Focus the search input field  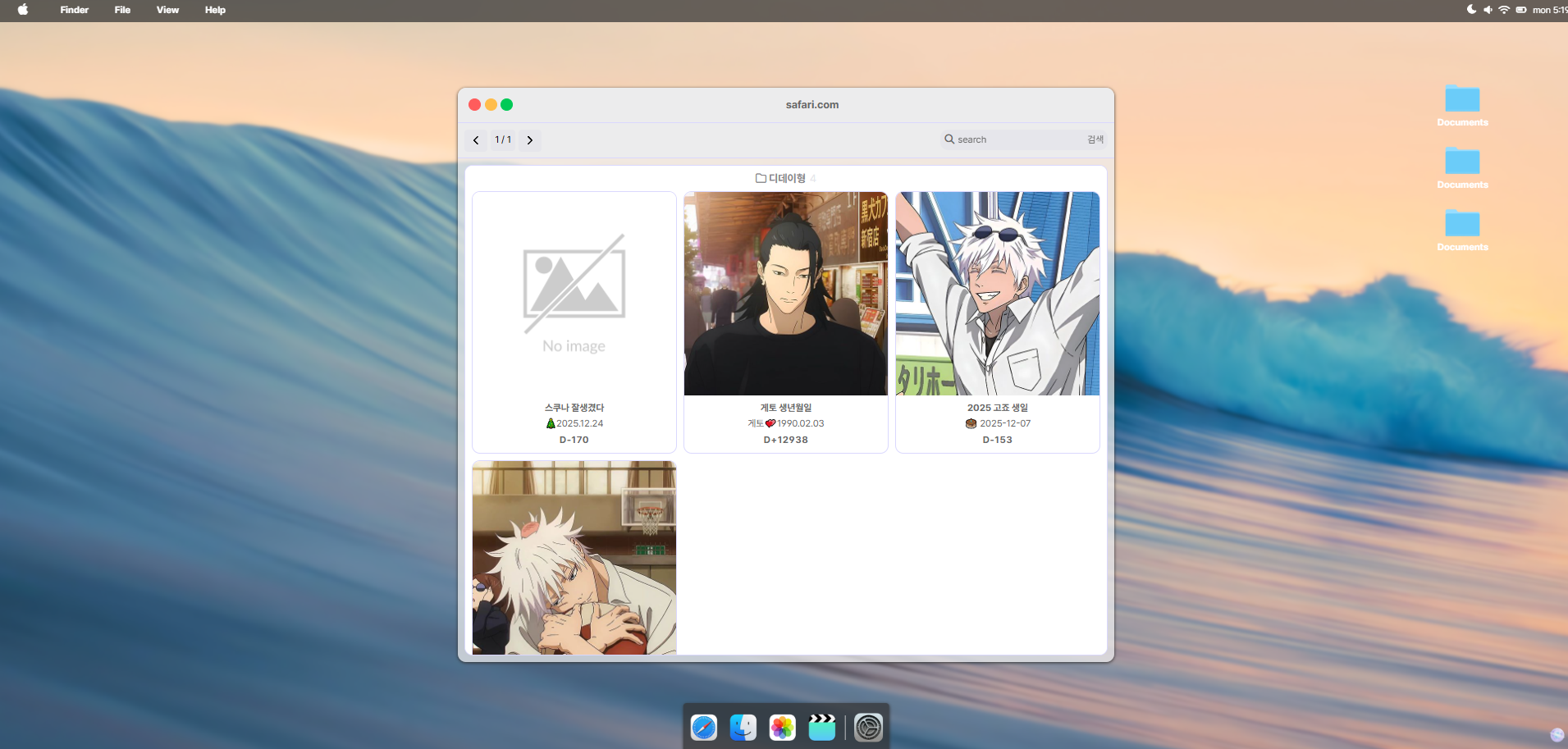pos(1020,139)
